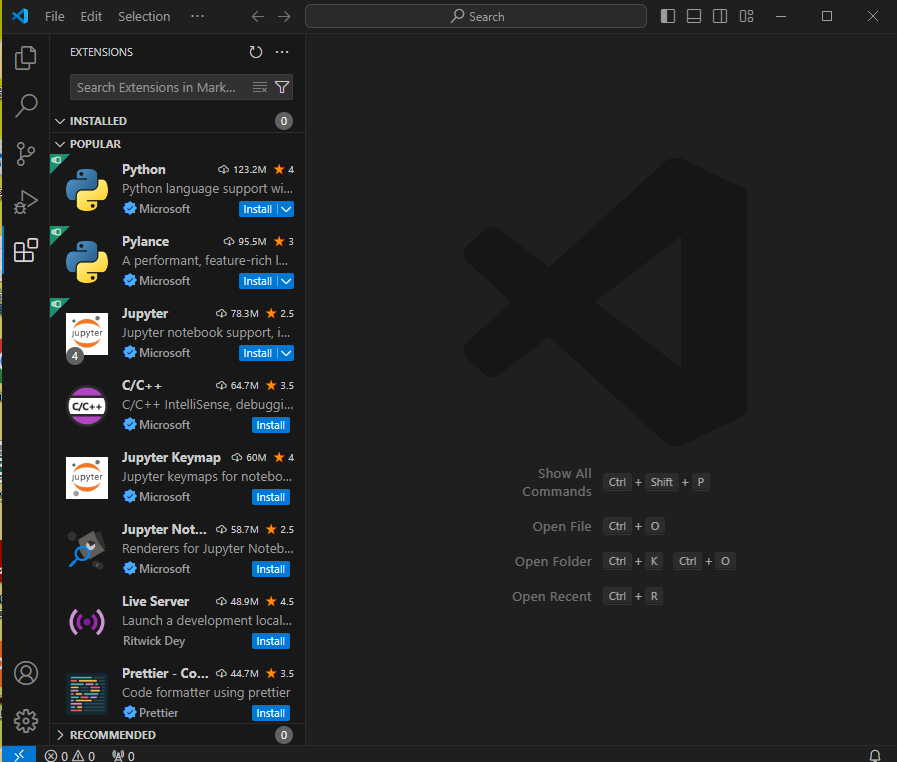Viewport: 897px width, 762px height.
Task: Open the Edit menu
Action: click(x=91, y=17)
